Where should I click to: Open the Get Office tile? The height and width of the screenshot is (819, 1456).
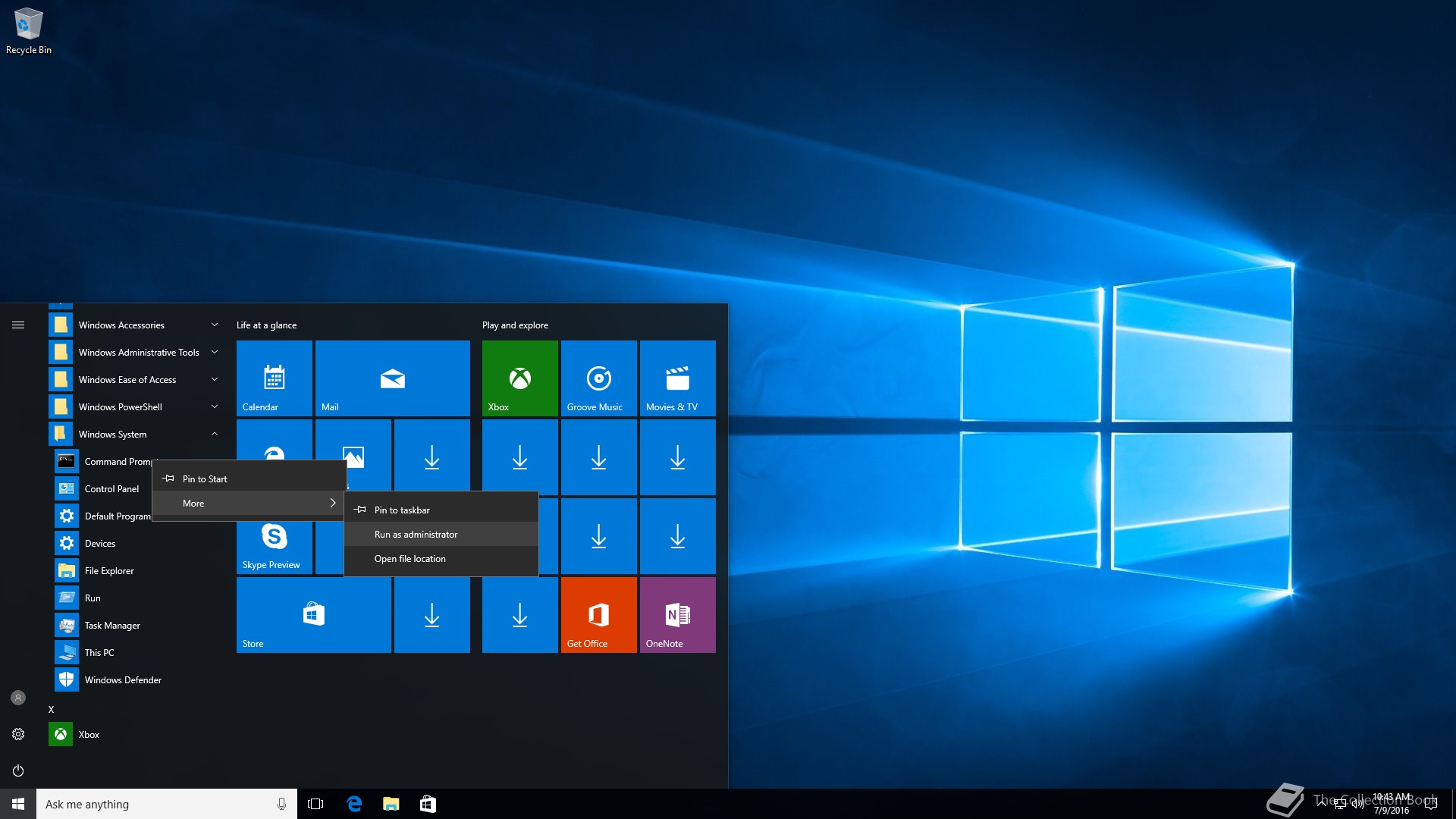click(x=599, y=615)
